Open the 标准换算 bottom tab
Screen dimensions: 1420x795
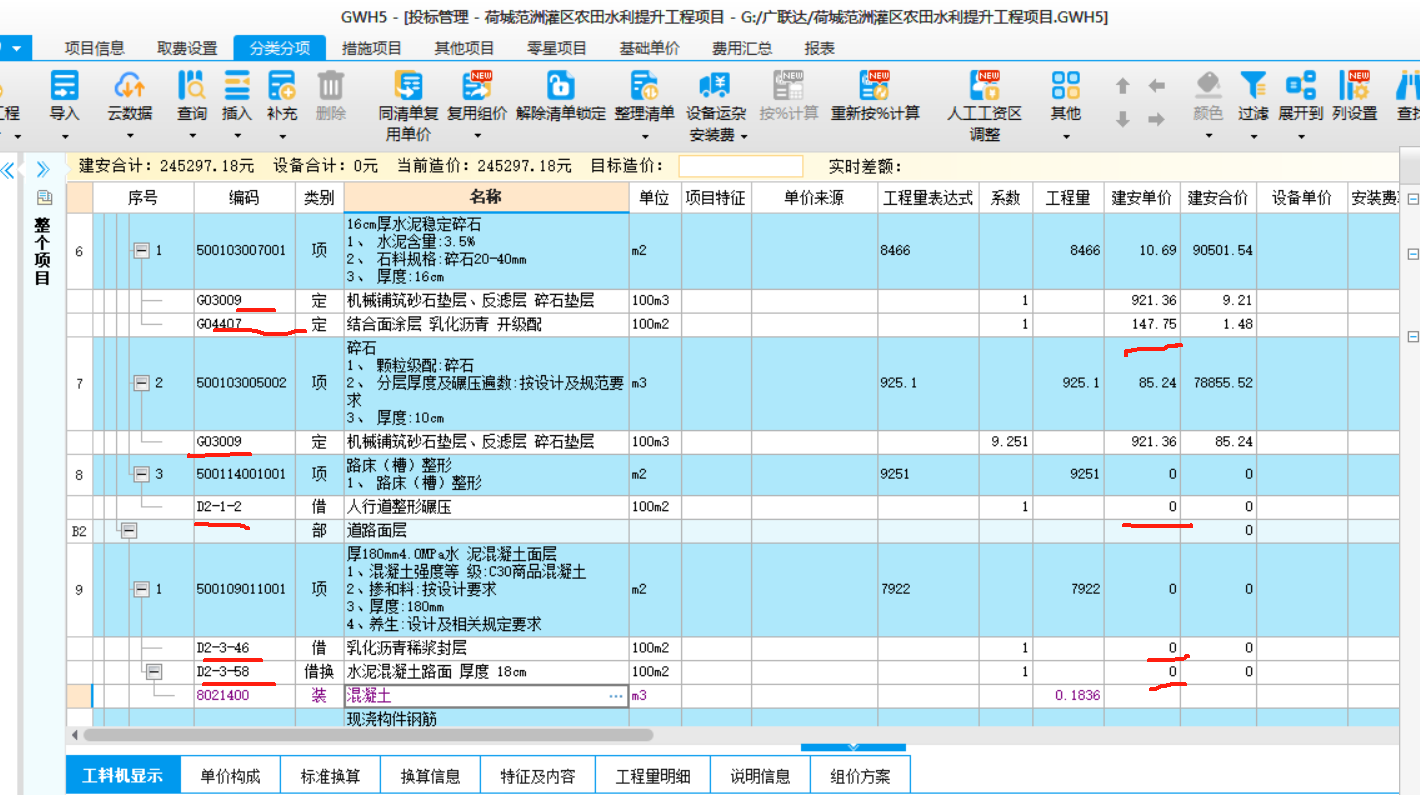(x=330, y=776)
